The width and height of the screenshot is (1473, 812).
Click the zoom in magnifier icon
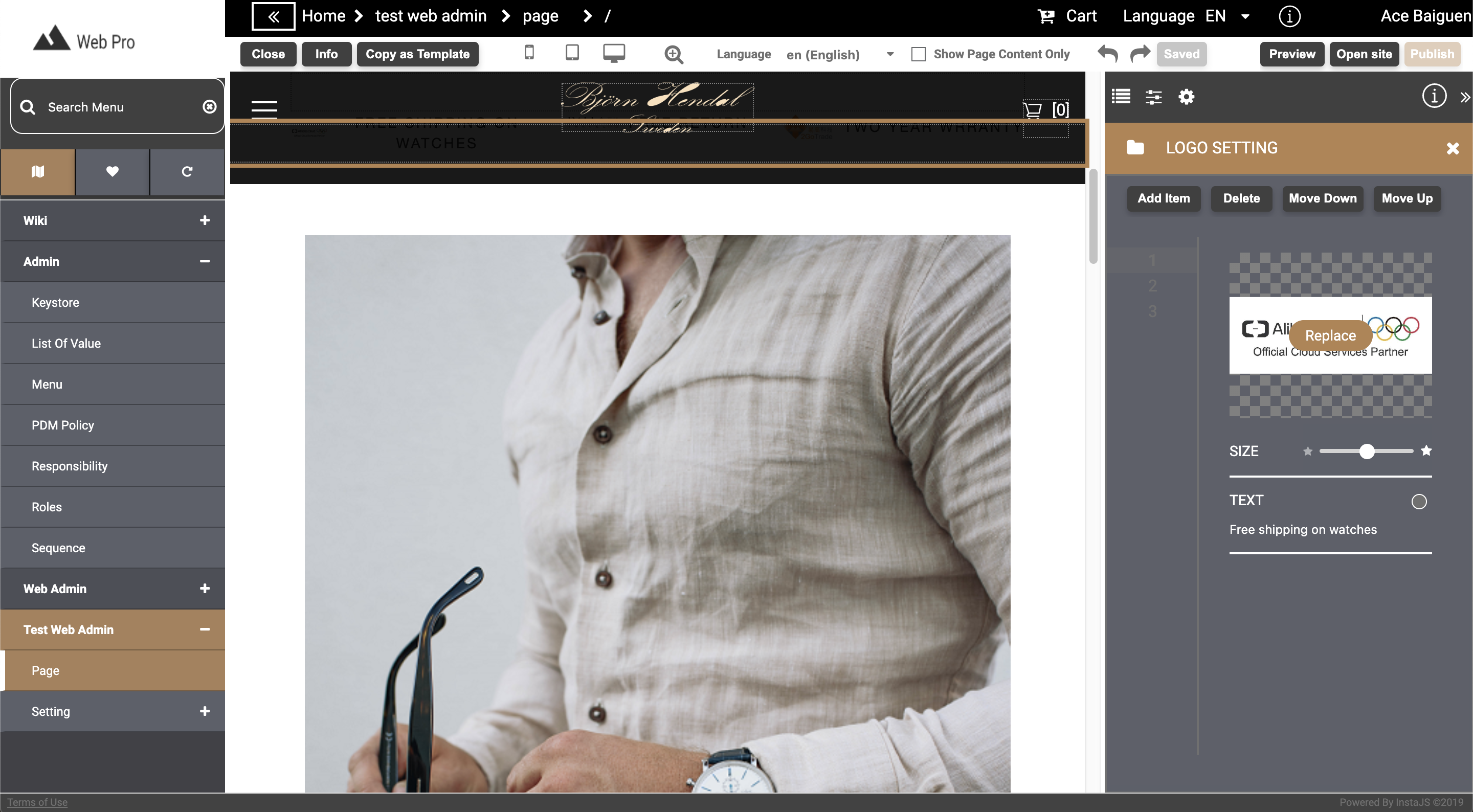pyautogui.click(x=674, y=54)
